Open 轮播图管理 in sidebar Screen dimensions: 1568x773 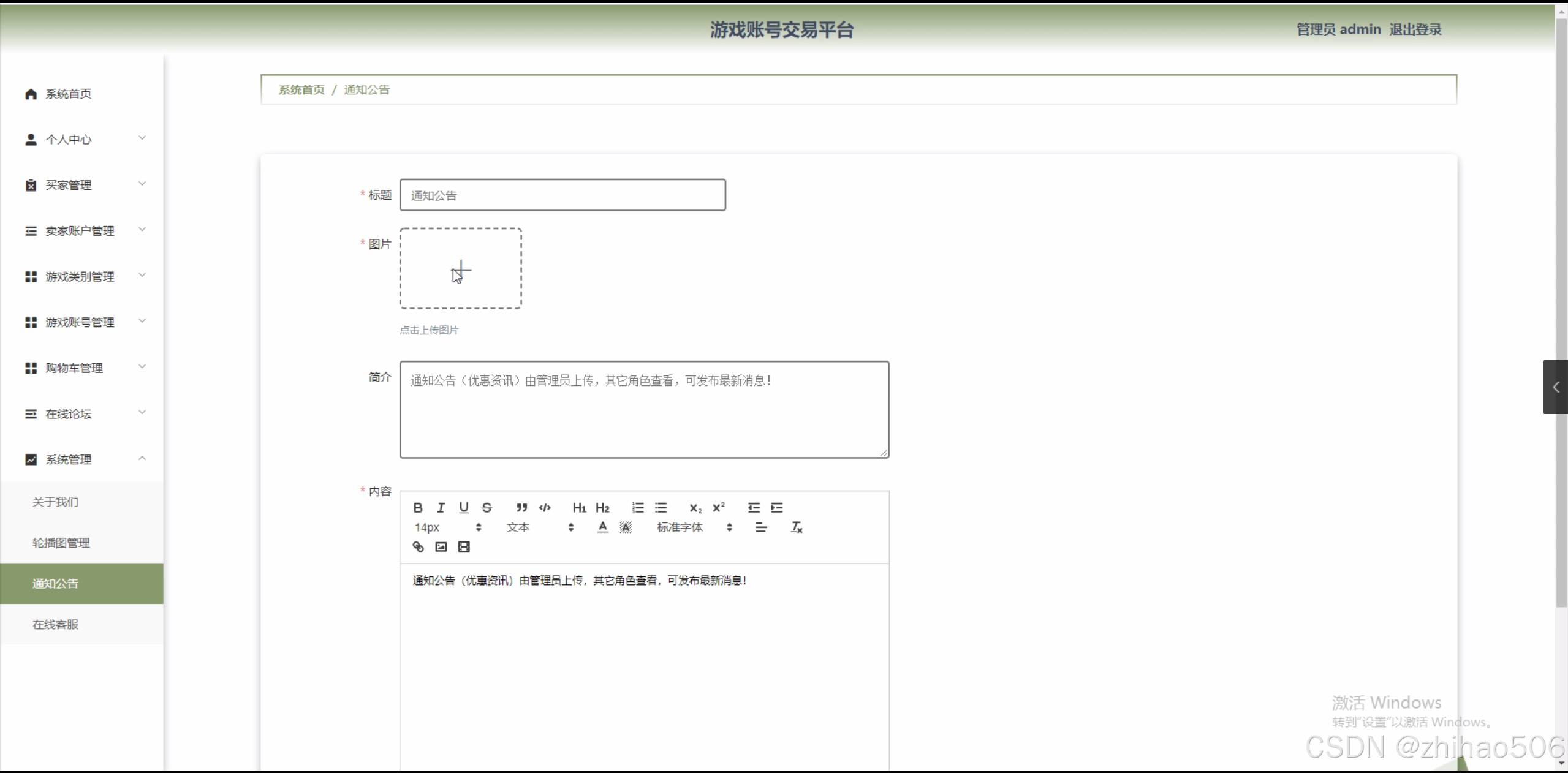pyautogui.click(x=61, y=543)
